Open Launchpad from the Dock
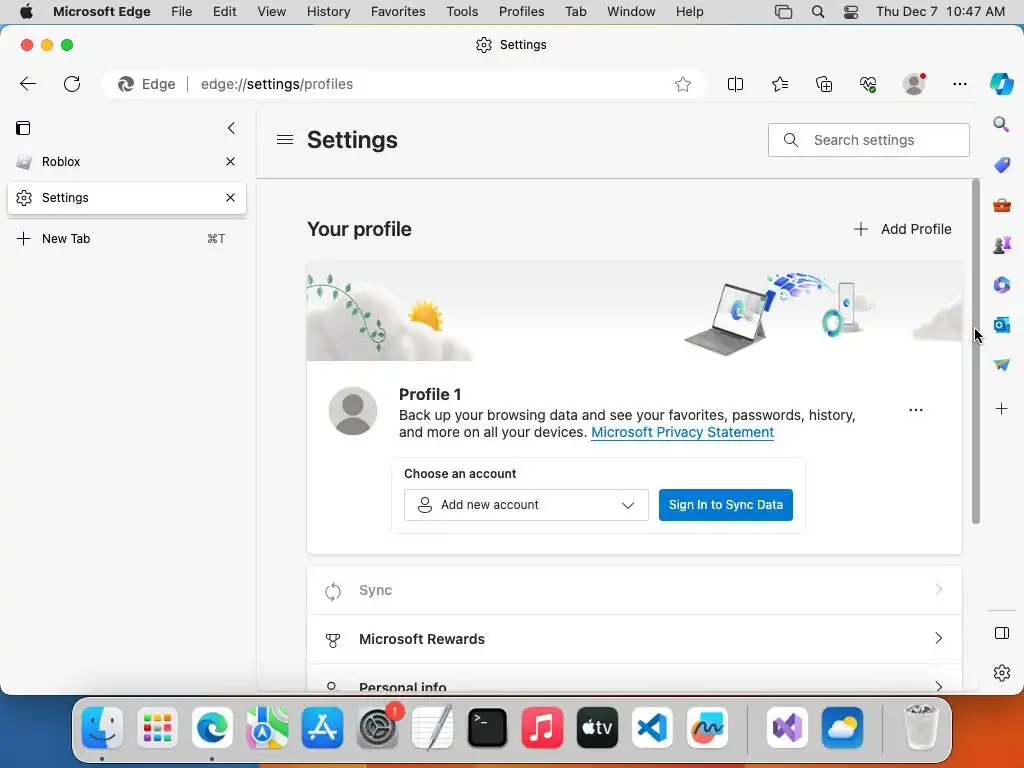Image resolution: width=1024 pixels, height=768 pixels. pyautogui.click(x=157, y=727)
